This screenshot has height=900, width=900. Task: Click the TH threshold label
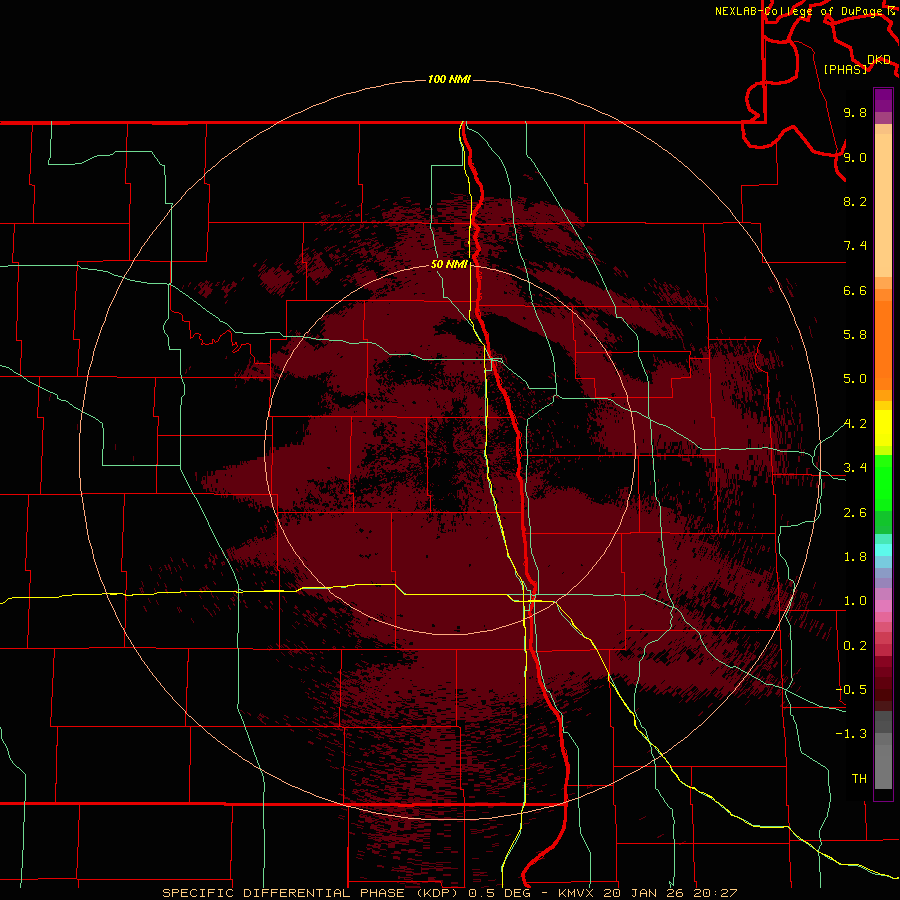pyautogui.click(x=859, y=779)
